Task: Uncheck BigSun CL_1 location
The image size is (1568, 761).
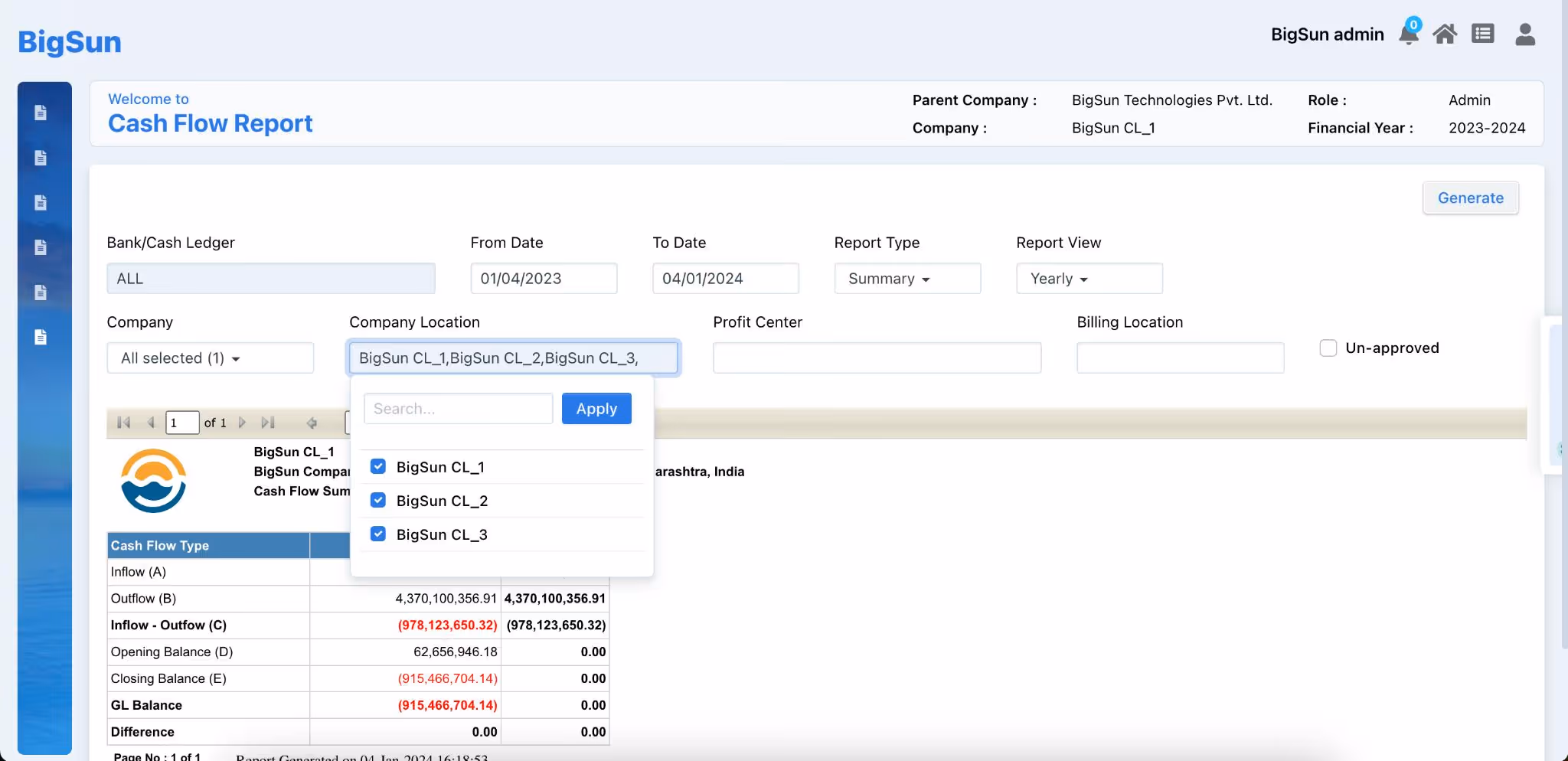Action: coord(378,466)
